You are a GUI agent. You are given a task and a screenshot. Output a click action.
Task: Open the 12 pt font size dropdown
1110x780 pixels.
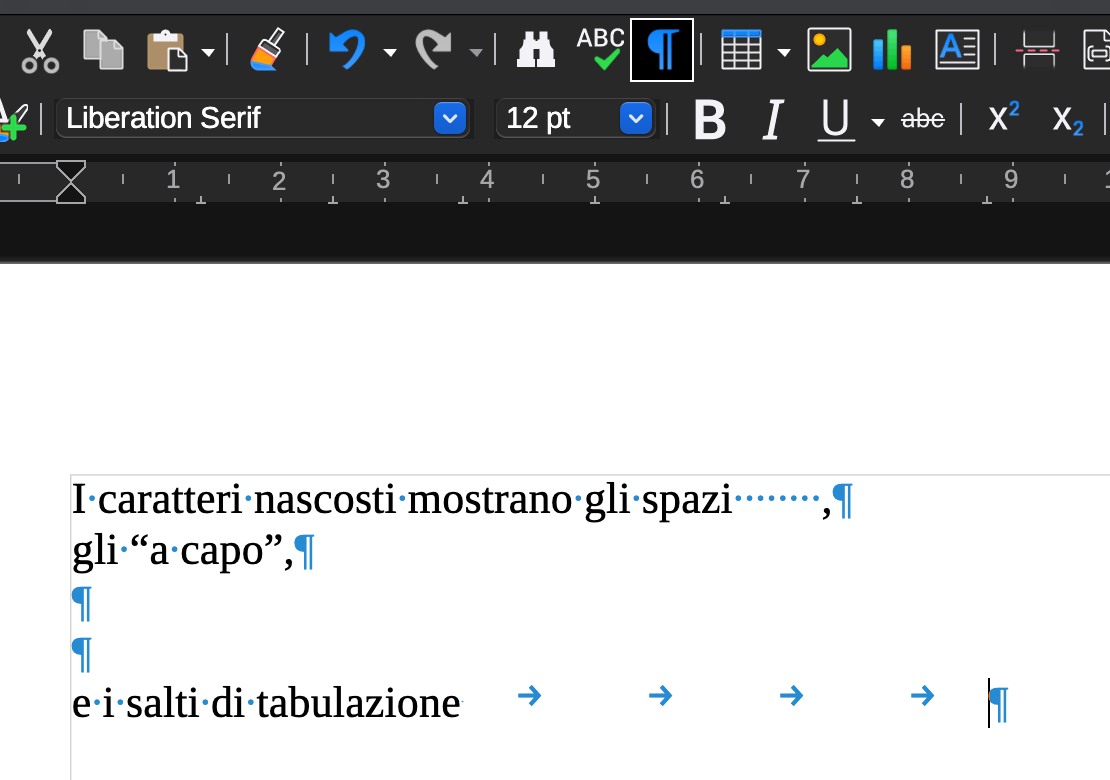635,119
